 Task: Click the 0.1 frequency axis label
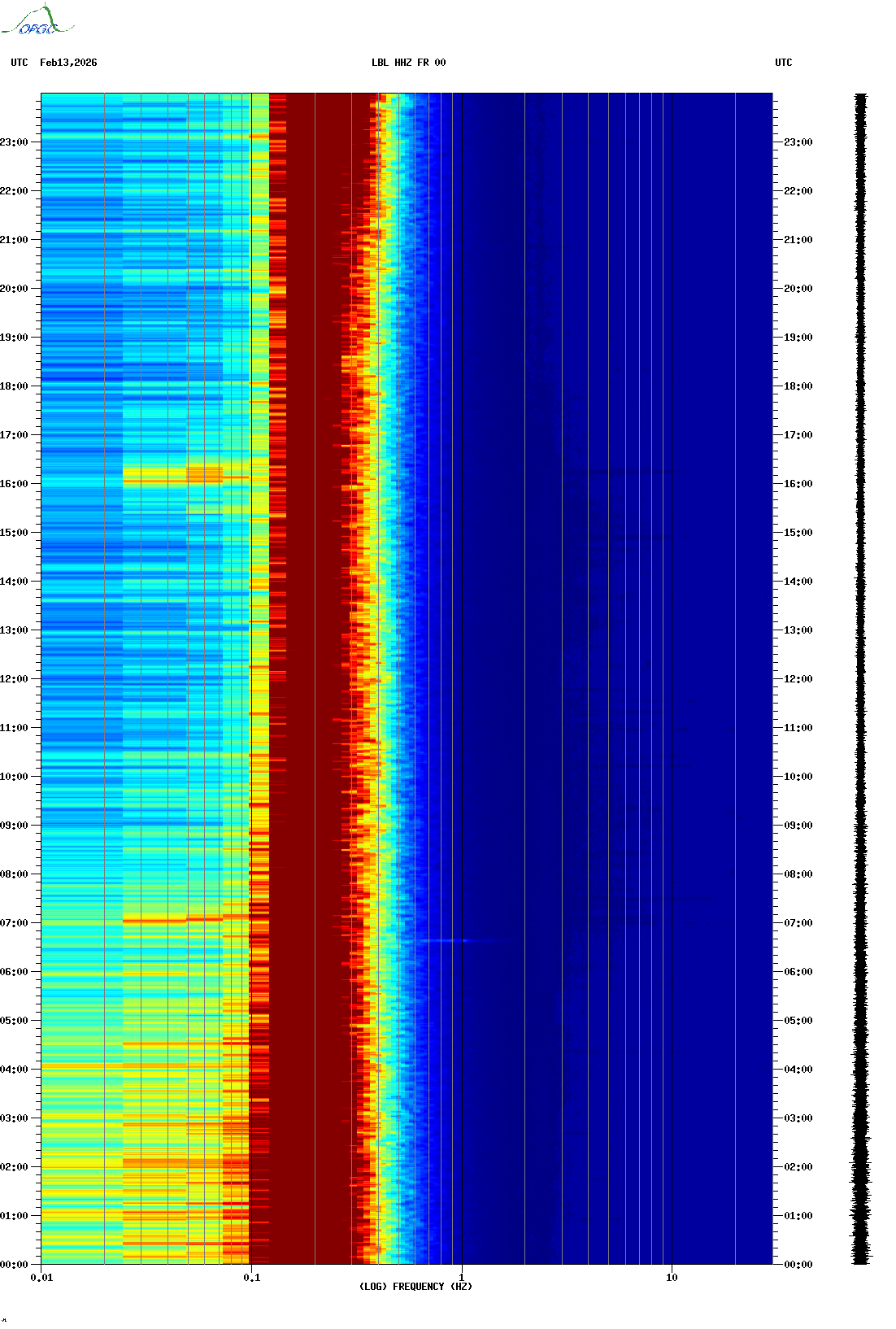click(x=252, y=1278)
